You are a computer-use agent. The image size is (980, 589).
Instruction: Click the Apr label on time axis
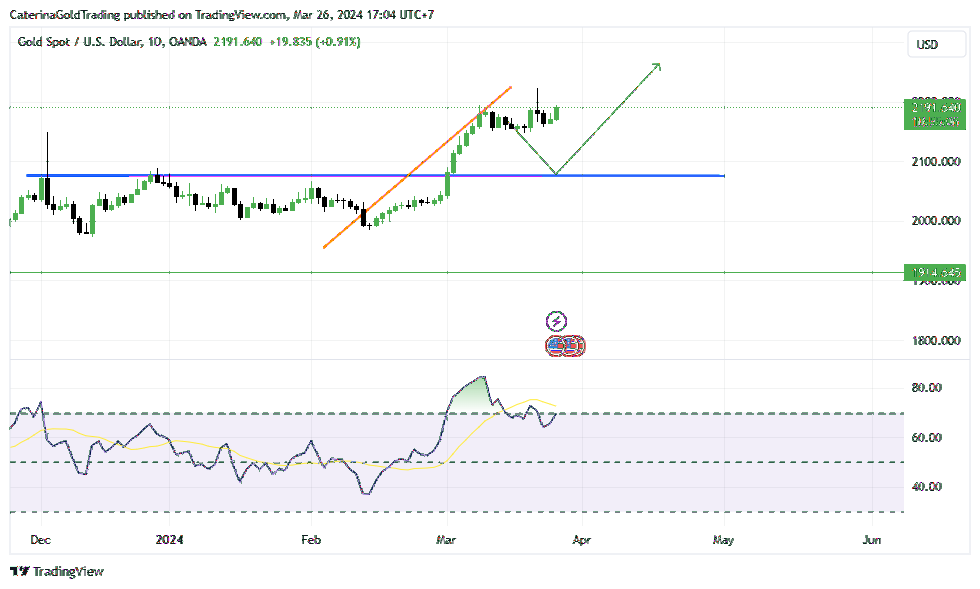tap(581, 540)
